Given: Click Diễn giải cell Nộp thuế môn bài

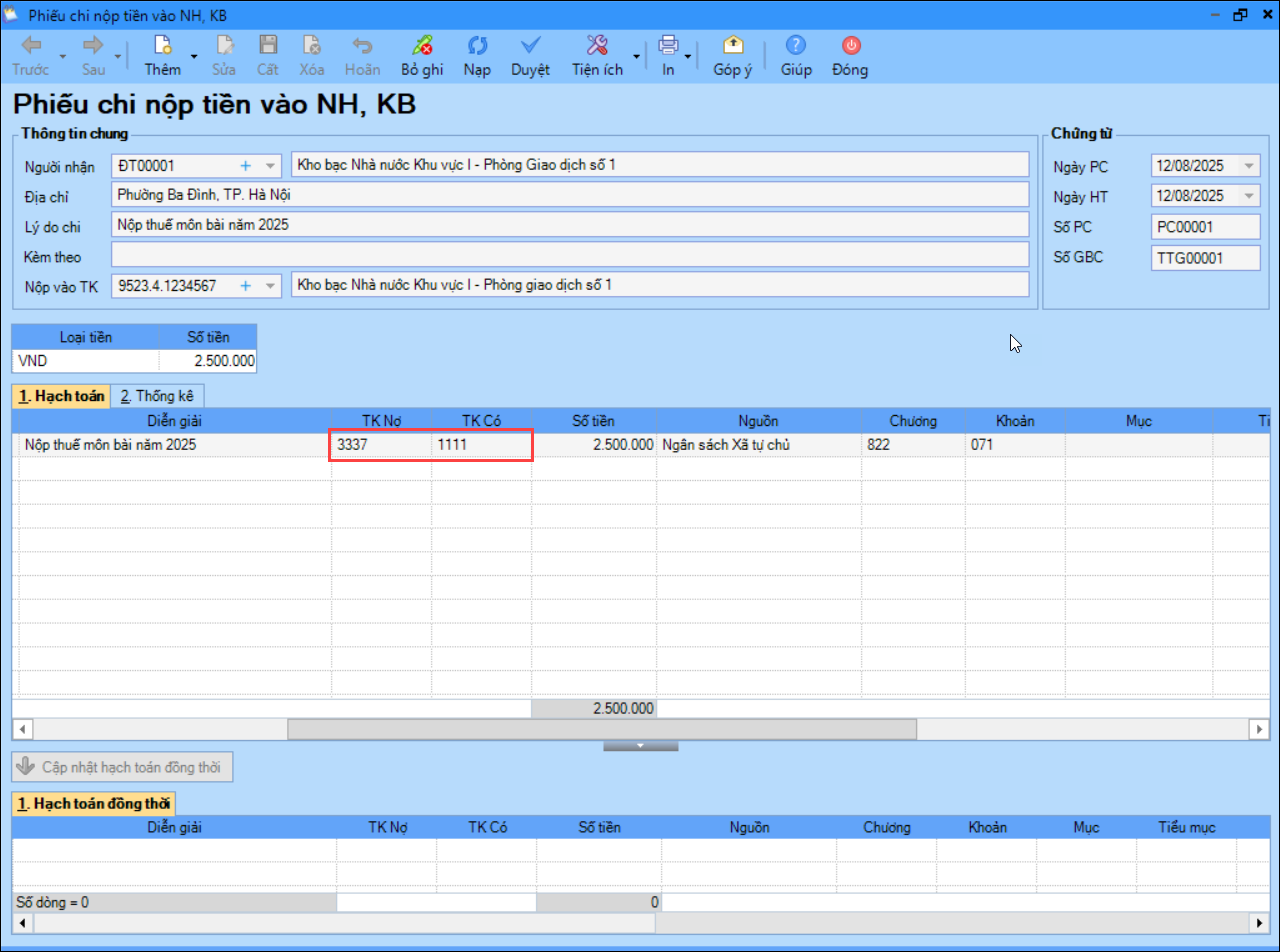Looking at the screenshot, I should point(175,445).
